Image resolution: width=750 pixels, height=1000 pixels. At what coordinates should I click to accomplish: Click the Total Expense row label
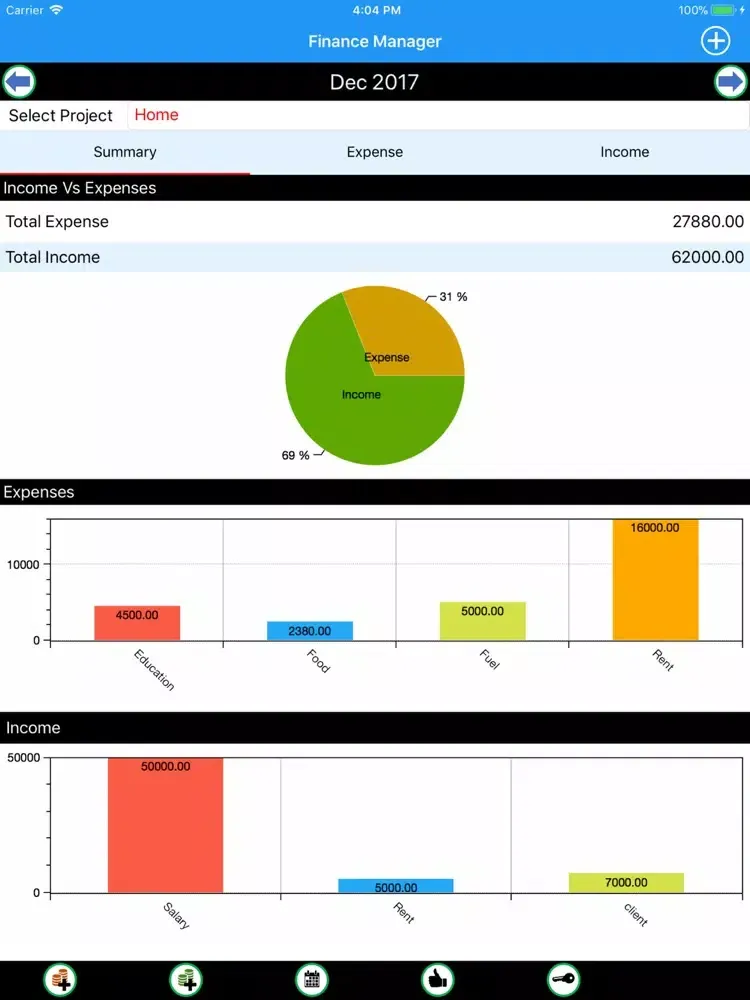(x=57, y=221)
